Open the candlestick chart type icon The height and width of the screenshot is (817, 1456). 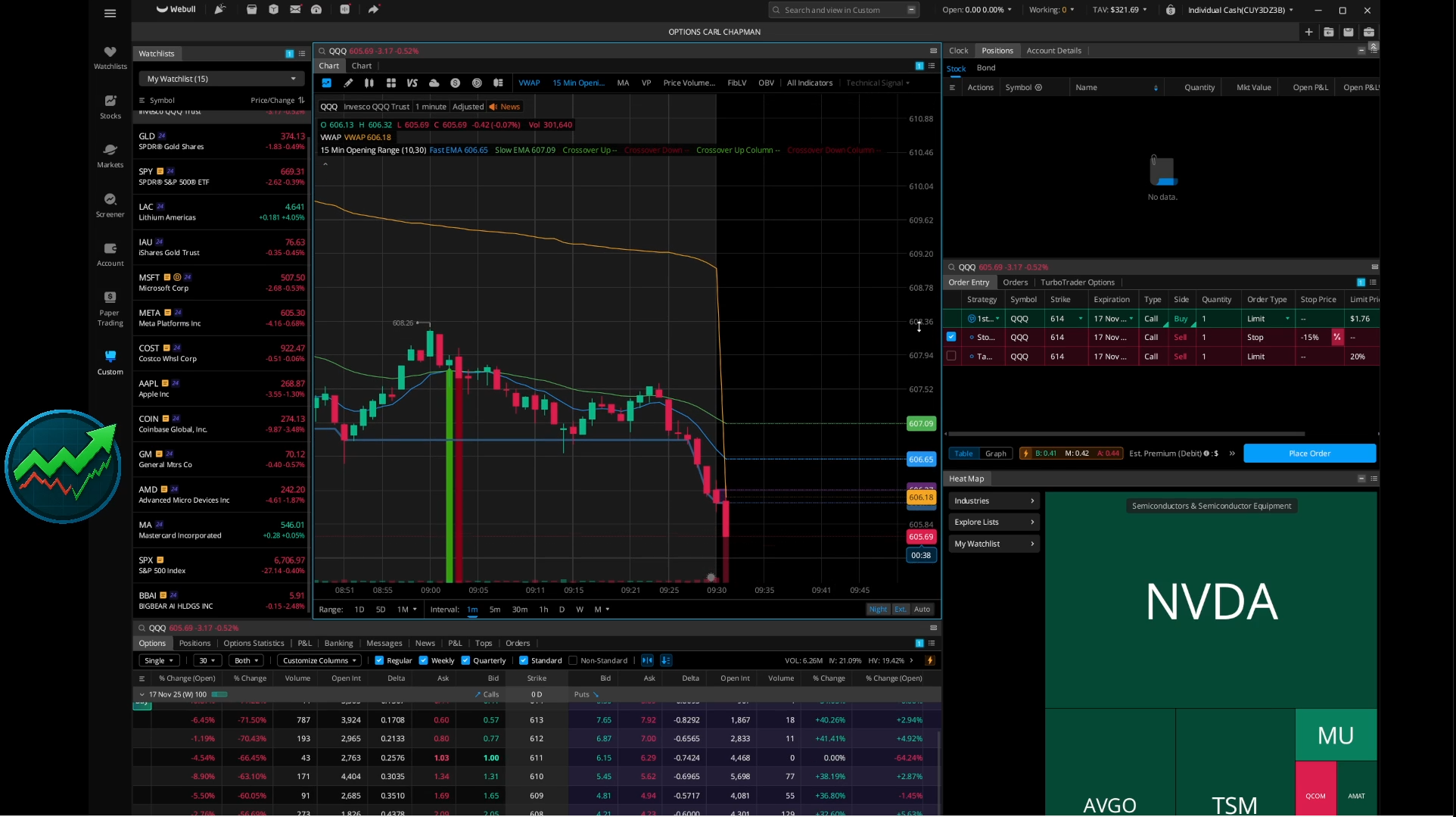(369, 83)
